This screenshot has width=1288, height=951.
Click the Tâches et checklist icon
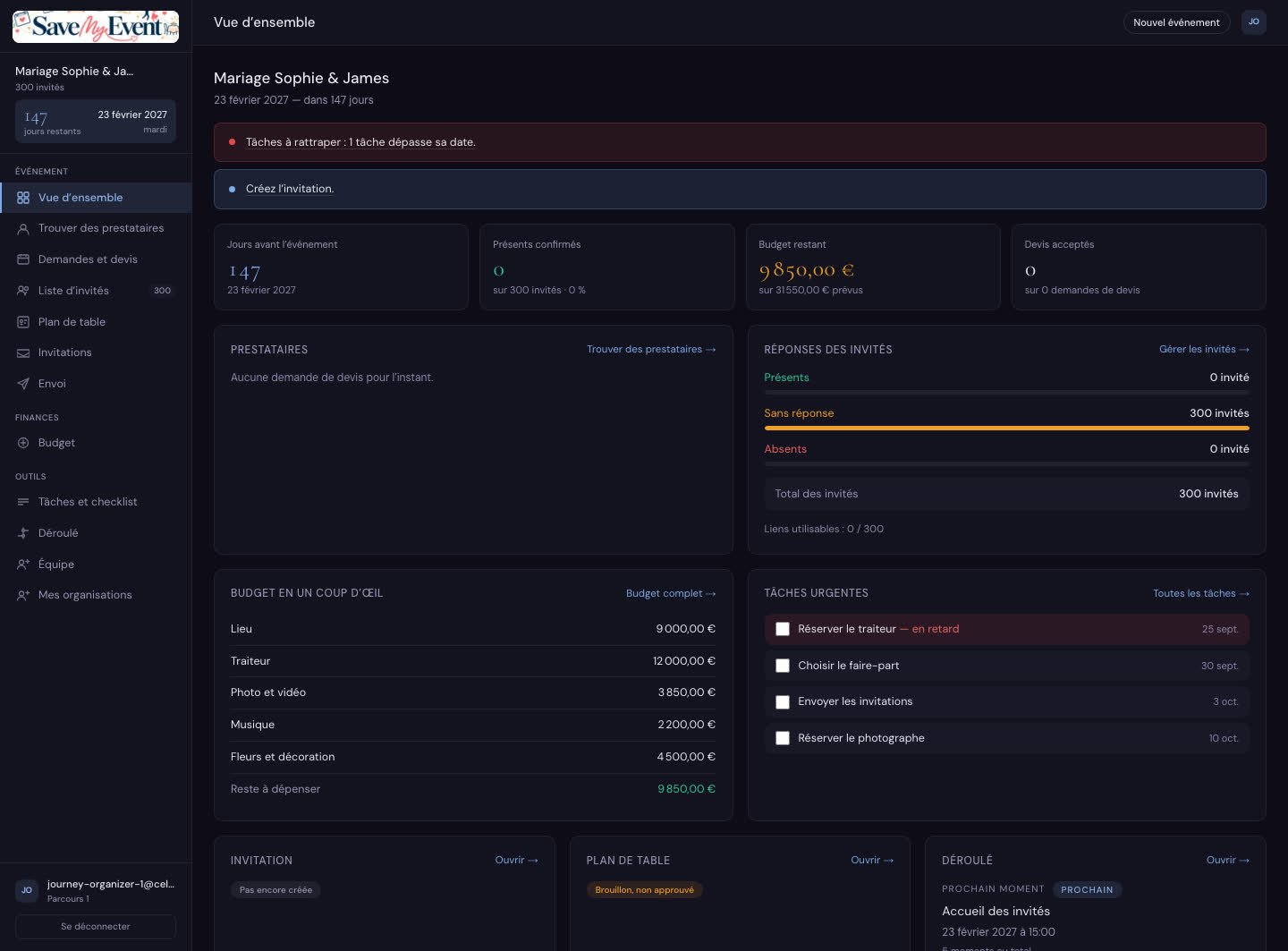[x=23, y=502]
